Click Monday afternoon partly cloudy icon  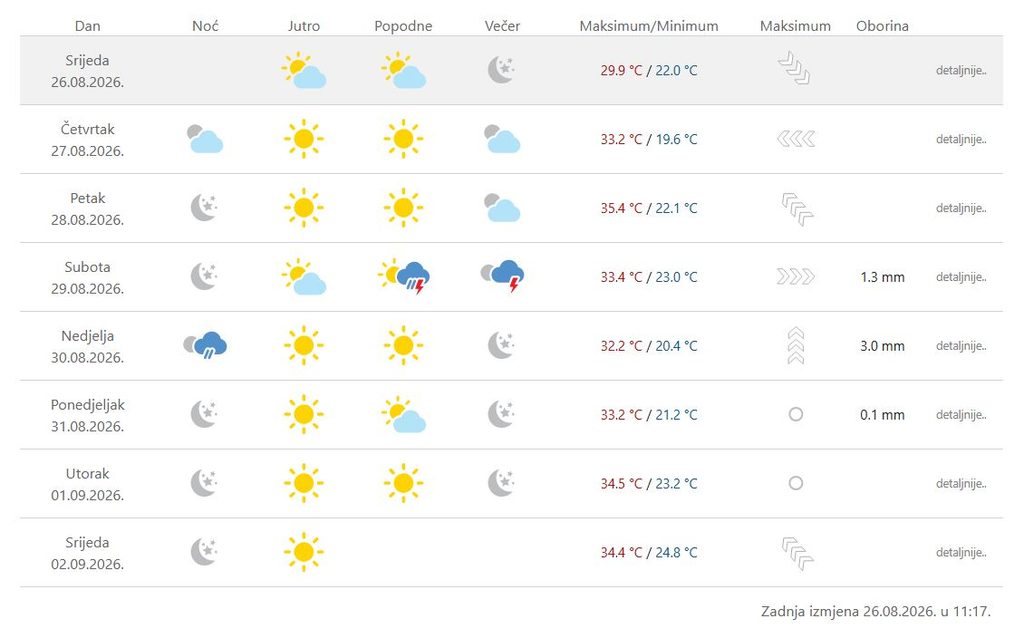(404, 414)
